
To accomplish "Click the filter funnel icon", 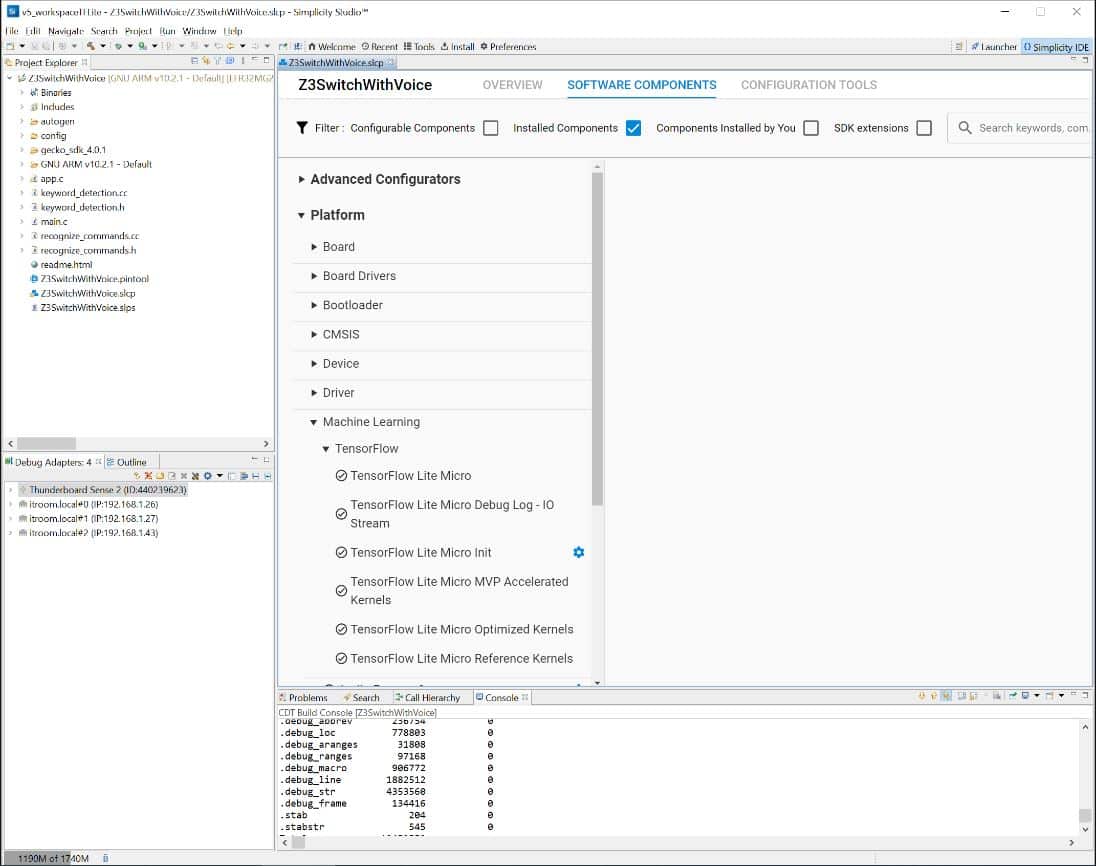I will pyautogui.click(x=302, y=128).
